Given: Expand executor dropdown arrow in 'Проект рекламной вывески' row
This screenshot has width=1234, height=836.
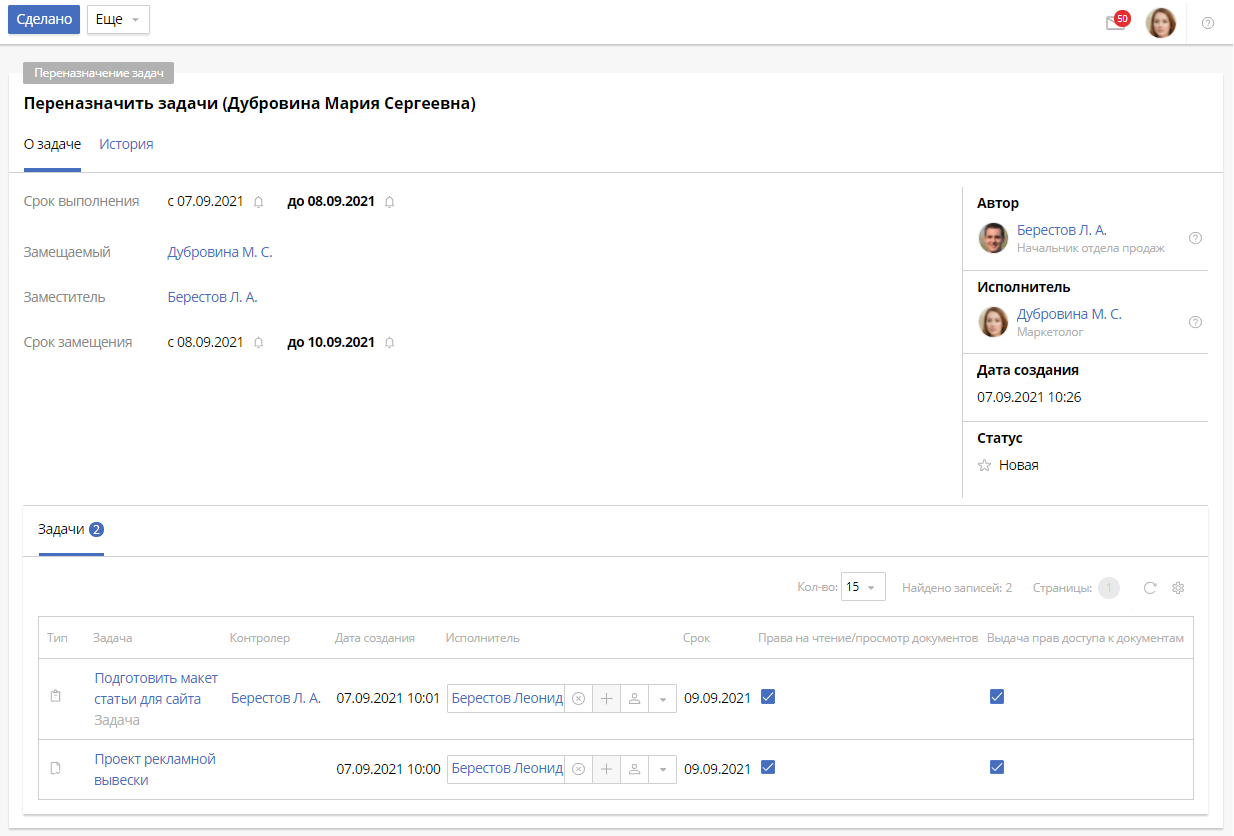Looking at the screenshot, I should (x=662, y=769).
